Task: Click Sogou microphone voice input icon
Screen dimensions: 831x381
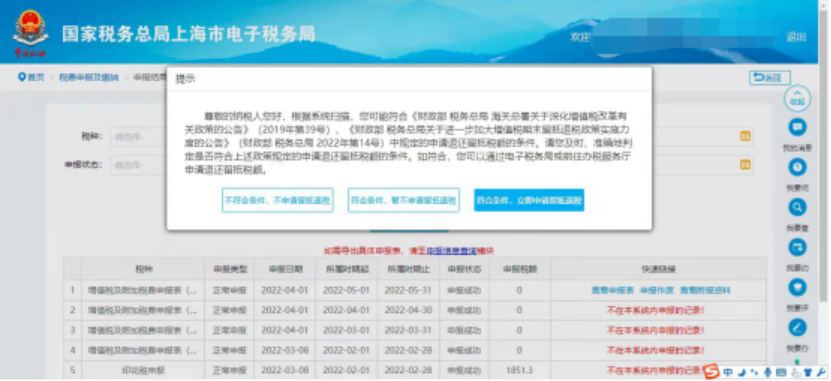Action: tap(768, 373)
